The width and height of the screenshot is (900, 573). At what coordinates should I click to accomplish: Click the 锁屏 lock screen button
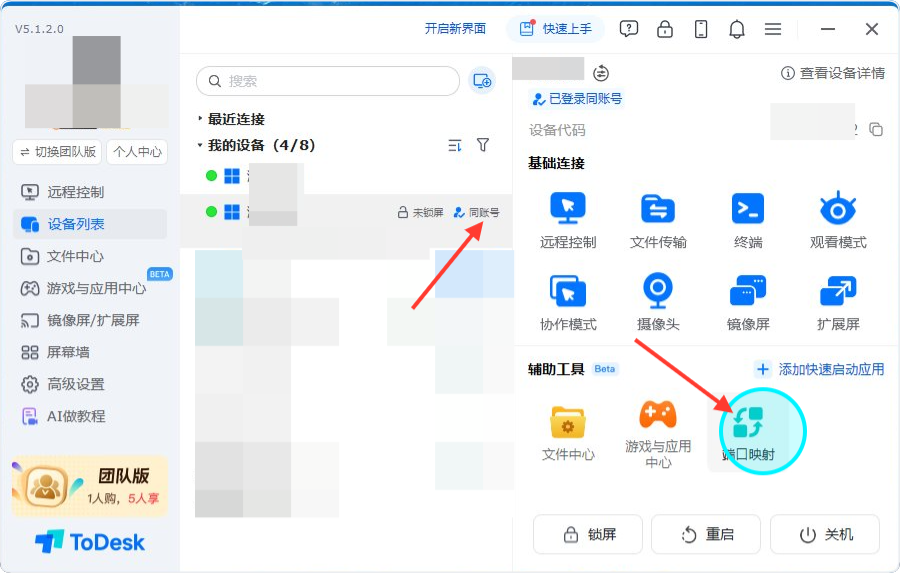tap(588, 535)
